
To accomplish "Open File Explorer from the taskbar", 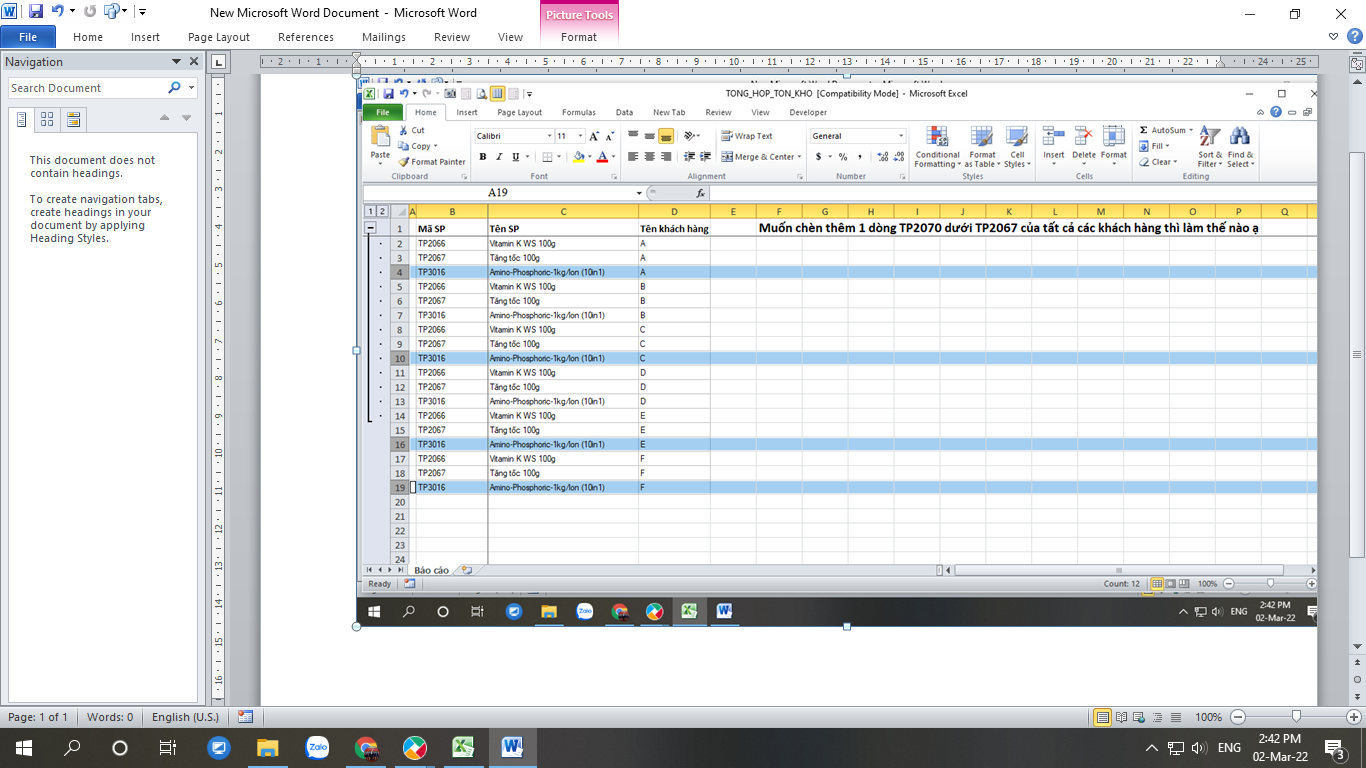I will pyautogui.click(x=267, y=748).
